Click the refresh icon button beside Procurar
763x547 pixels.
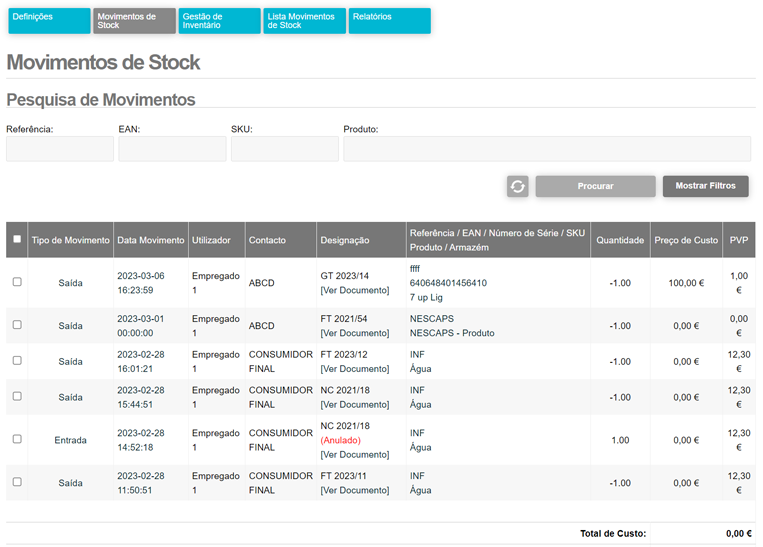517,186
